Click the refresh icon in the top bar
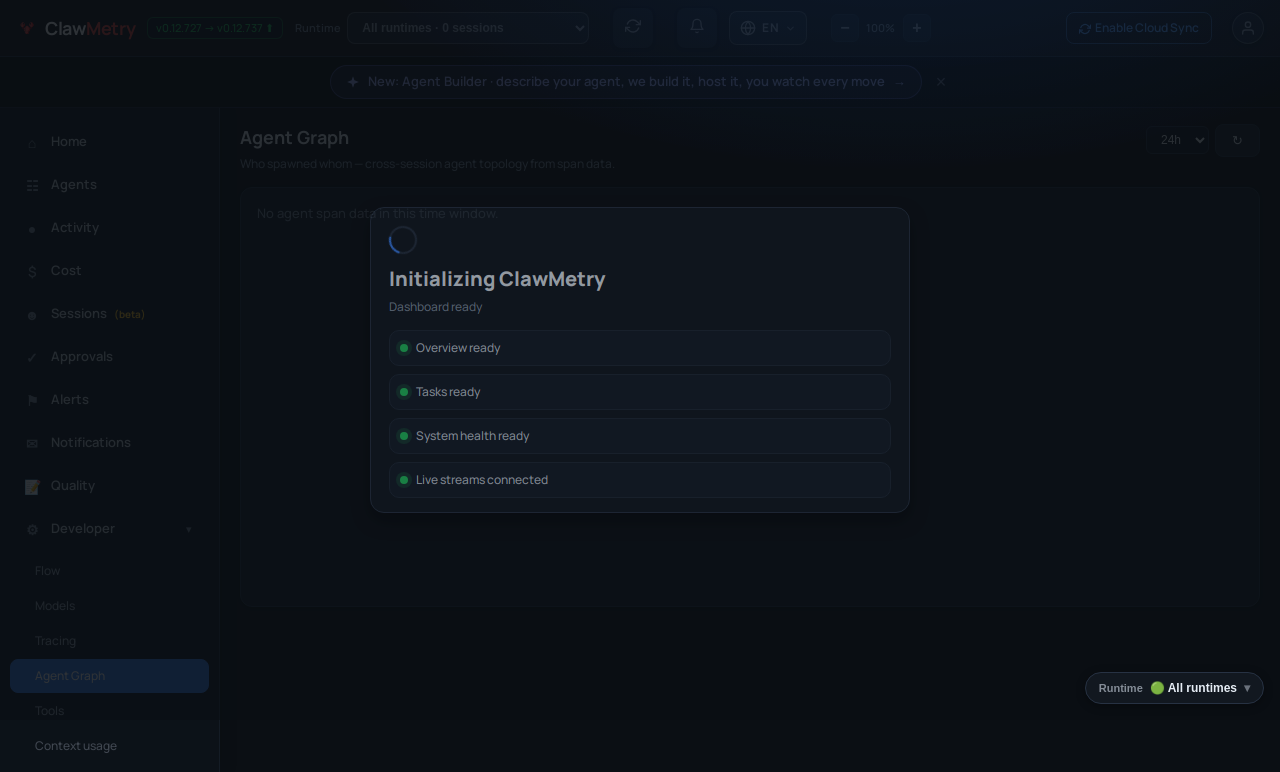 click(633, 27)
